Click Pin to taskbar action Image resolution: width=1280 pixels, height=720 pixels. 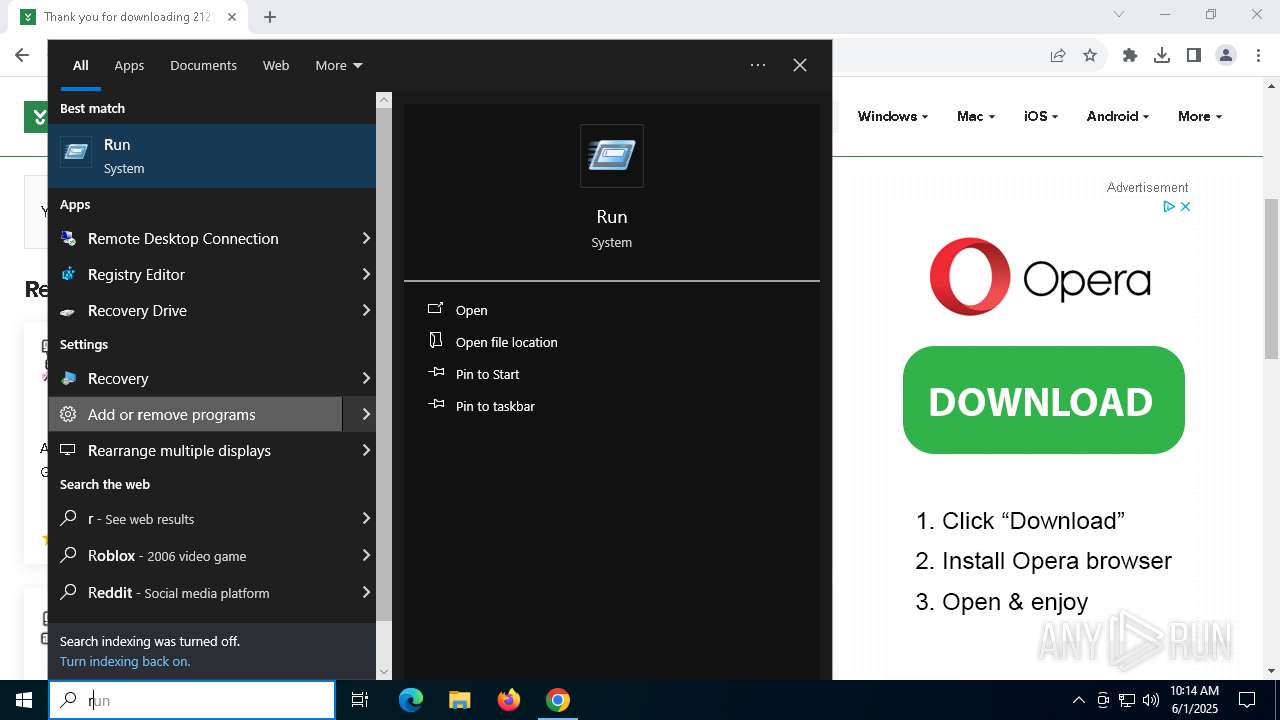coord(482,406)
